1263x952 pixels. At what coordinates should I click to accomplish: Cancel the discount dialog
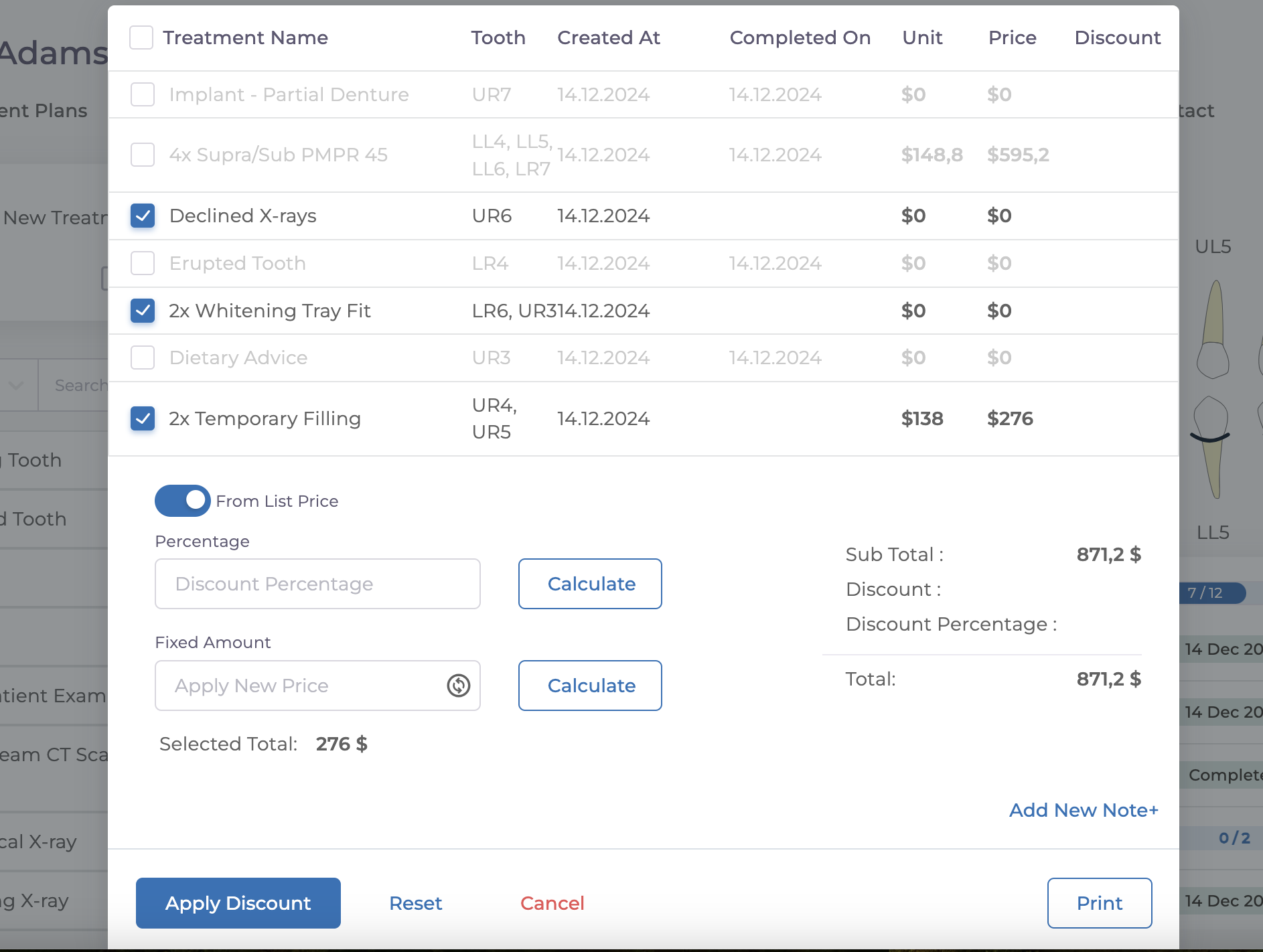[x=552, y=903]
